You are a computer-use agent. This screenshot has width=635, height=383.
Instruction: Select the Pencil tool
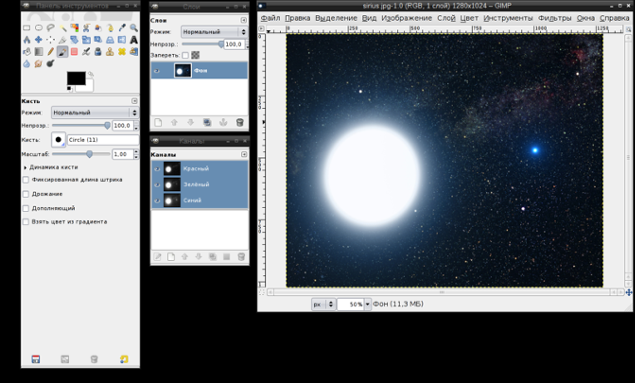point(51,51)
